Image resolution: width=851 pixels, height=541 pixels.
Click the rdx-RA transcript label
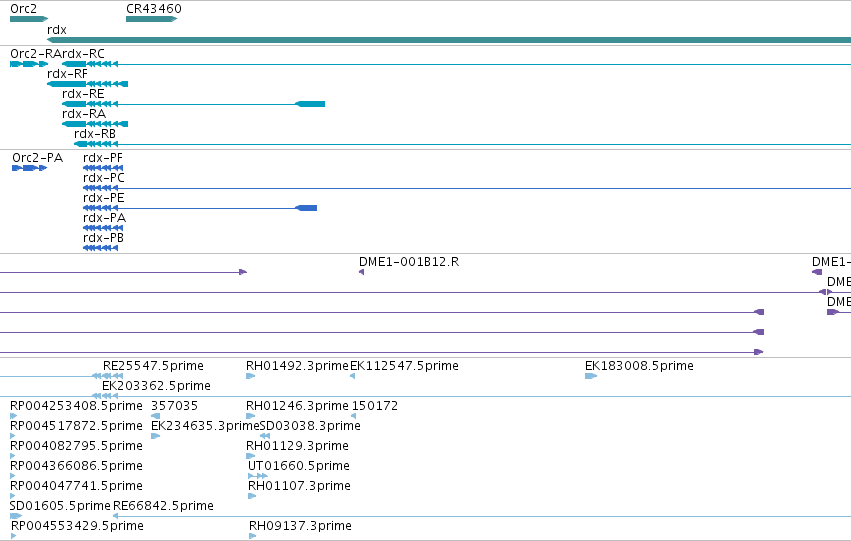click(x=84, y=114)
